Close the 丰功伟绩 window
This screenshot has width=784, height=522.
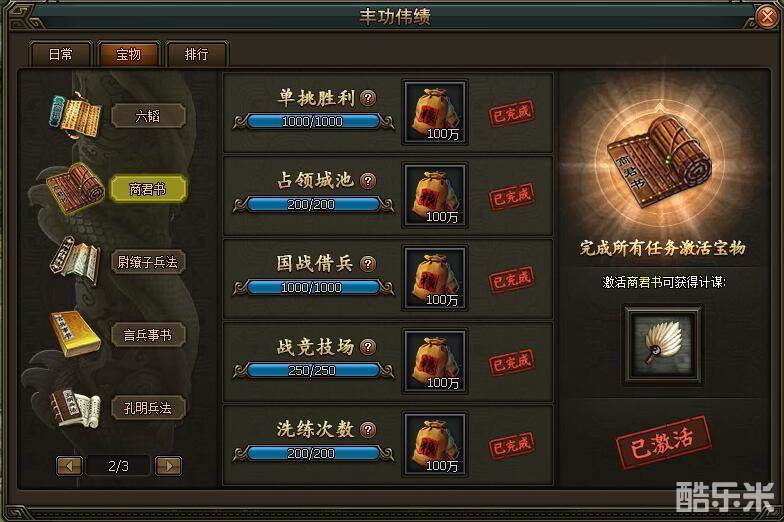tap(766, 17)
